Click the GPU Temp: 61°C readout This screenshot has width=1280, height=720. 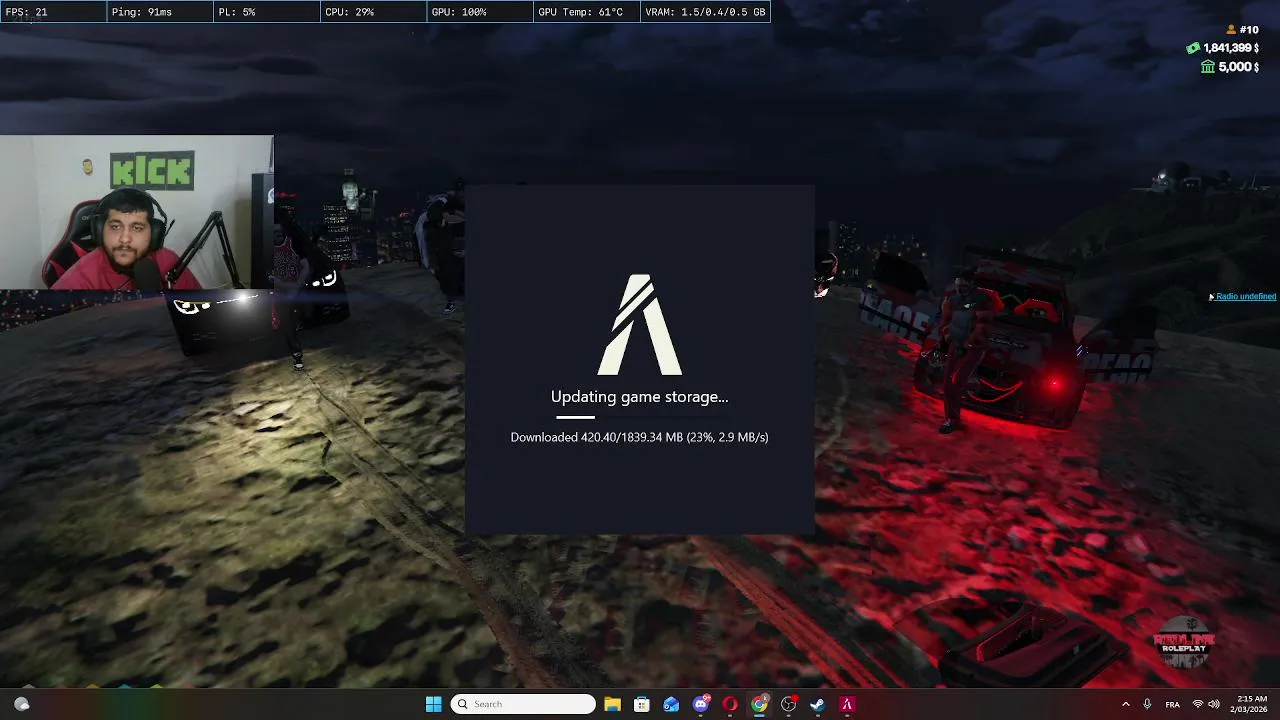tap(586, 12)
